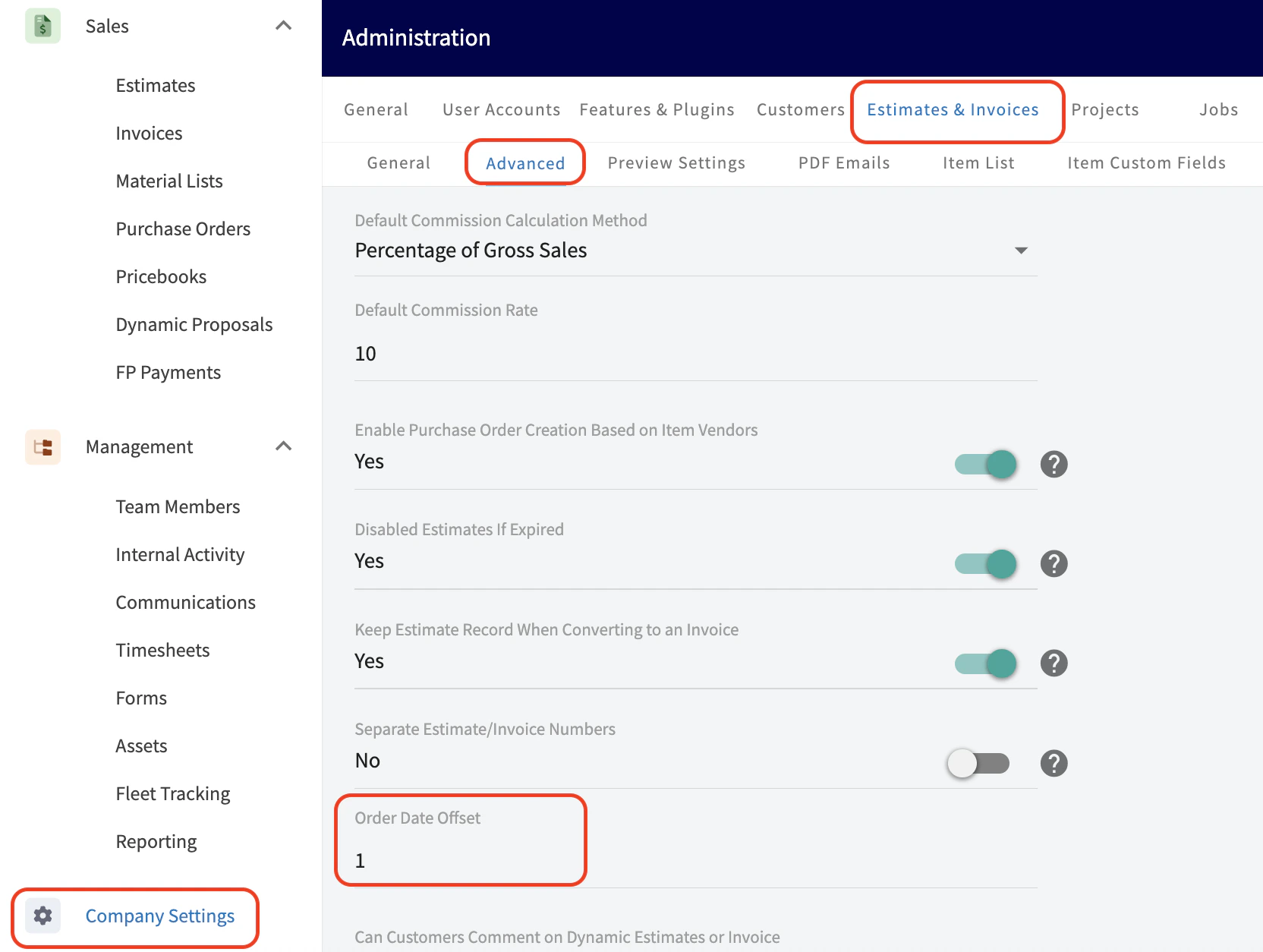Click the Company Settings gear icon
This screenshot has width=1263, height=952.
coord(43,916)
